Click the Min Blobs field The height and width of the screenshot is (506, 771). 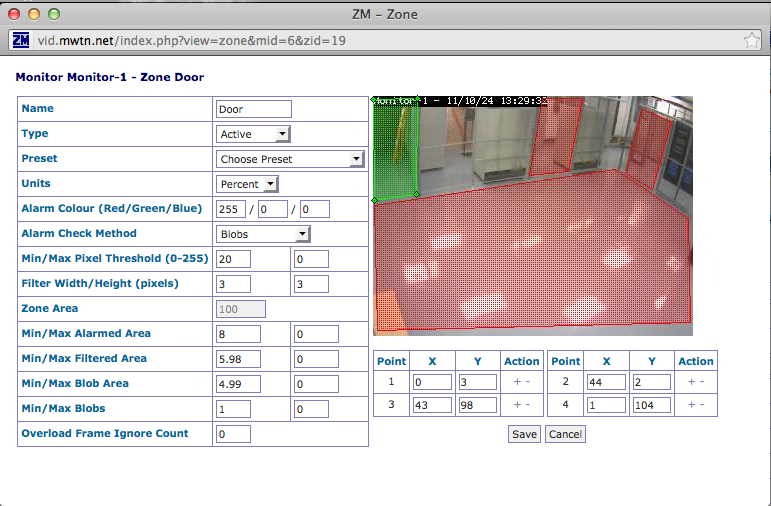click(x=233, y=409)
